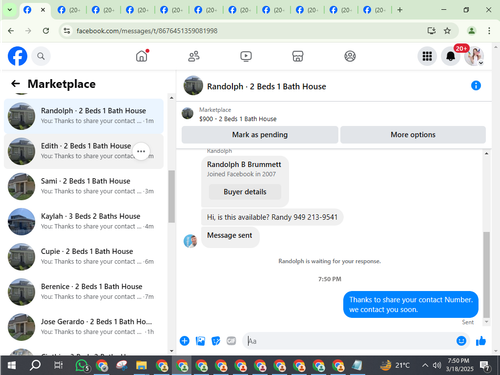Click the chat messages scrollbar
Screen dimensions: 500x375
click(x=486, y=275)
